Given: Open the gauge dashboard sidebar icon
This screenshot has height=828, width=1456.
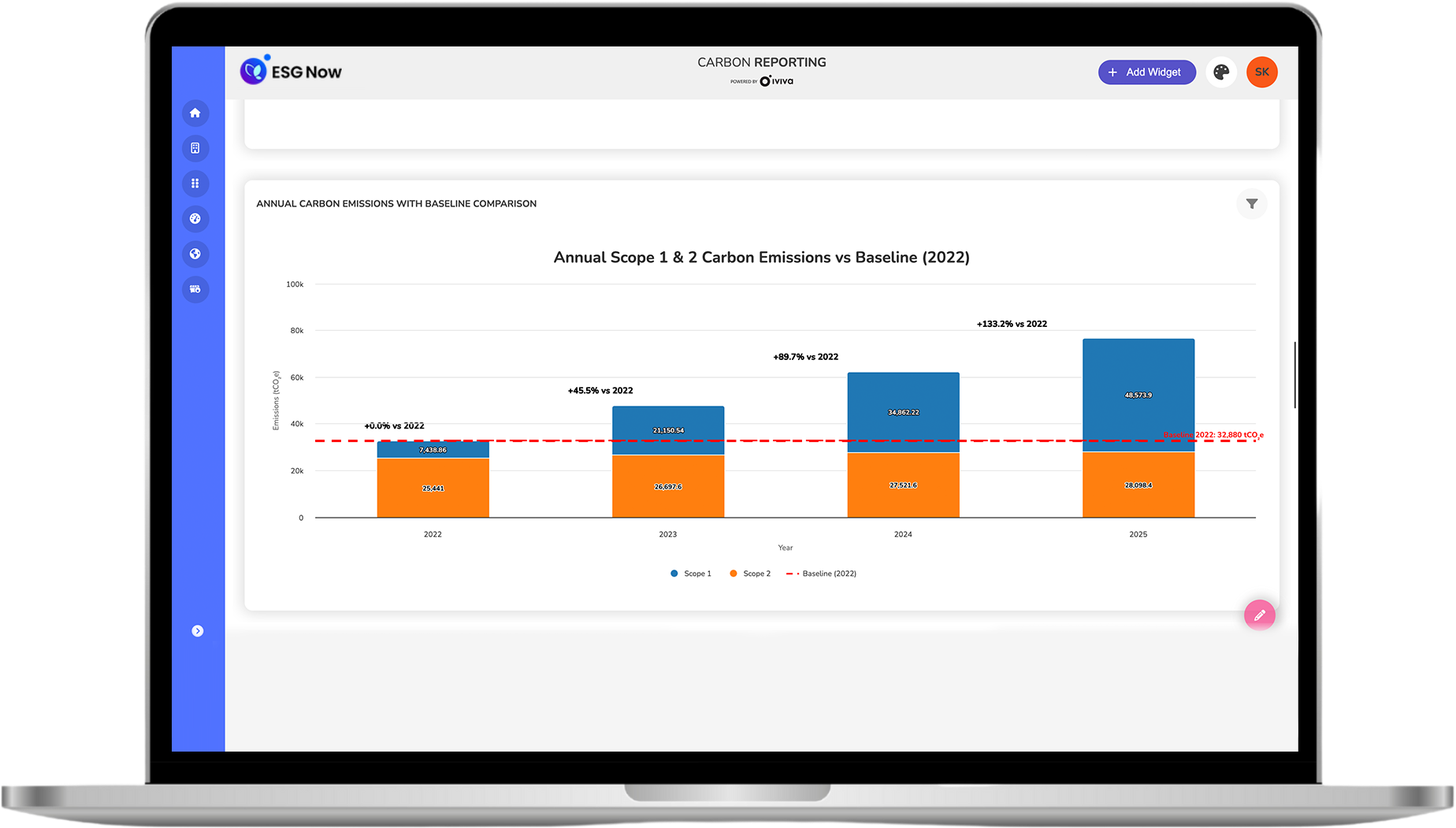Looking at the screenshot, I should pyautogui.click(x=195, y=219).
